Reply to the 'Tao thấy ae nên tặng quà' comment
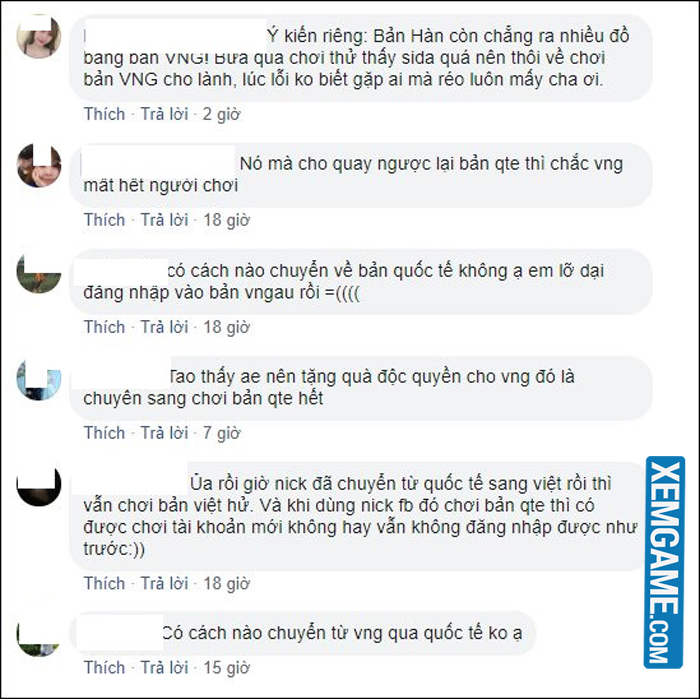 tap(164, 433)
